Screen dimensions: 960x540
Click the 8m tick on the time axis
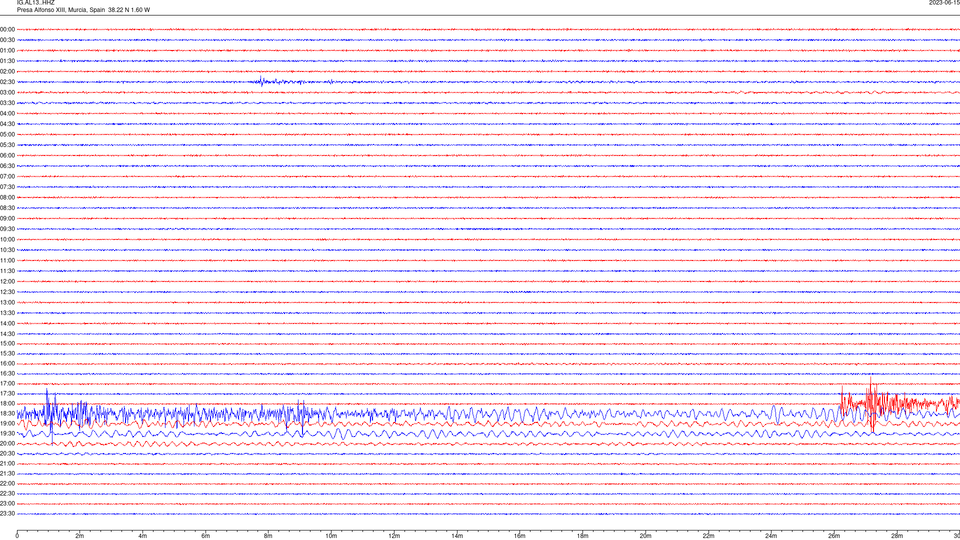pyautogui.click(x=268, y=536)
